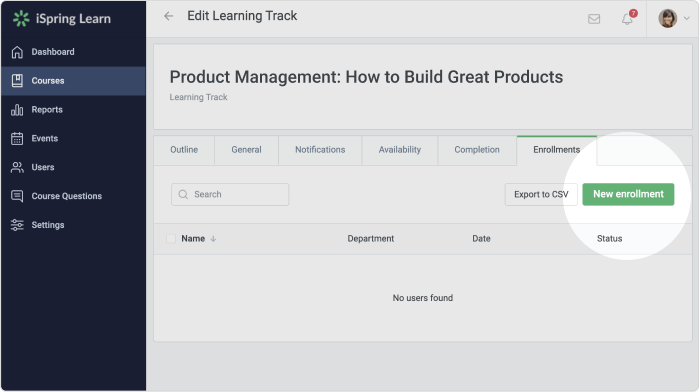Sort by Name using the arrow
Viewport: 700px width, 392px height.
click(x=213, y=239)
